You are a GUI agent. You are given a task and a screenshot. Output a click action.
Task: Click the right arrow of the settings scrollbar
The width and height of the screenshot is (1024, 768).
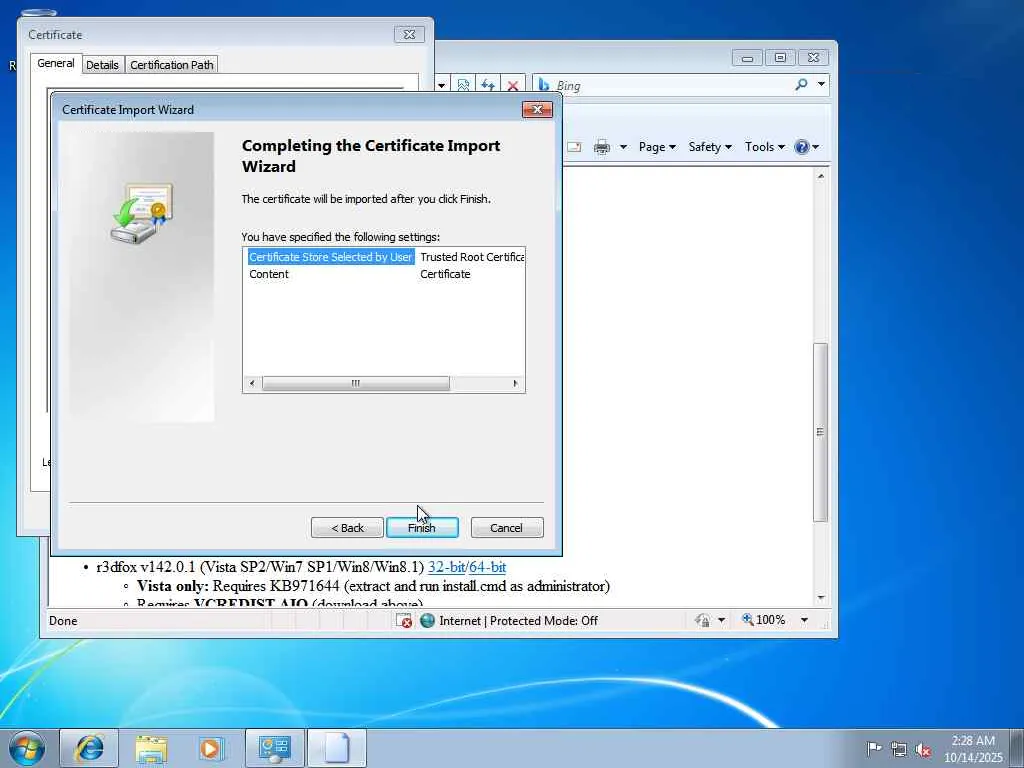point(515,383)
